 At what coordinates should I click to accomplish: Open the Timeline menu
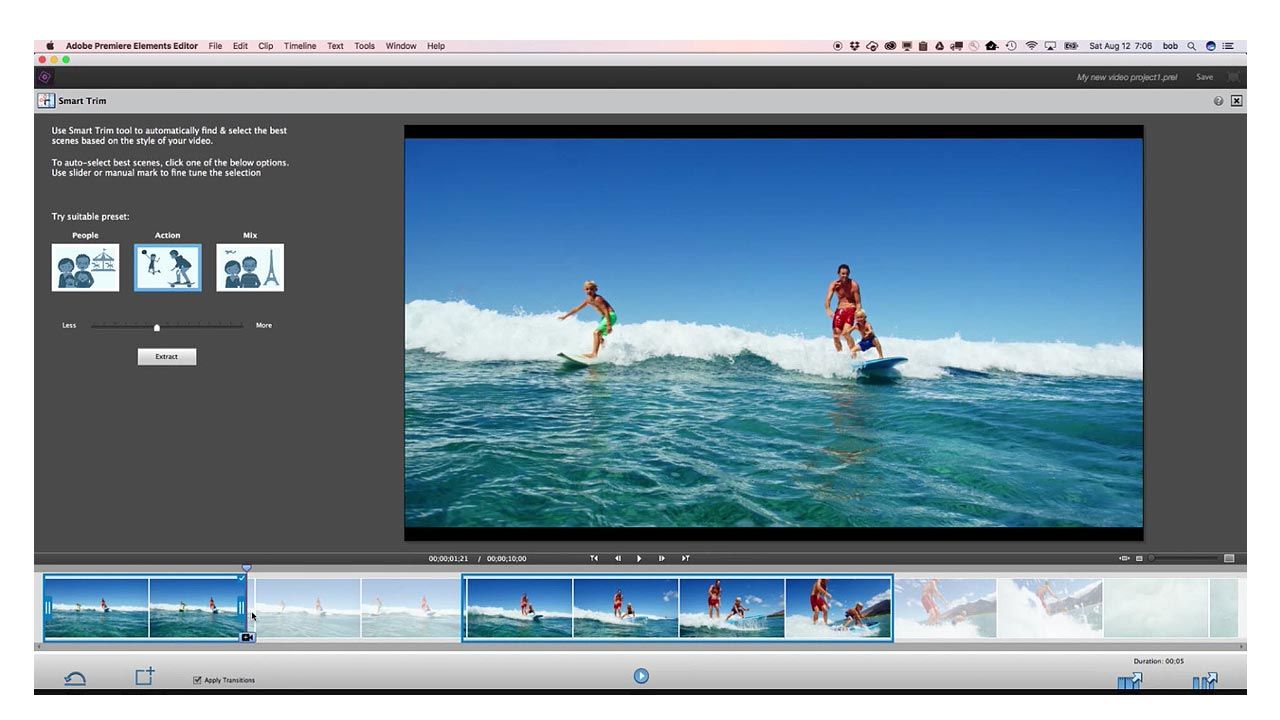click(x=299, y=46)
